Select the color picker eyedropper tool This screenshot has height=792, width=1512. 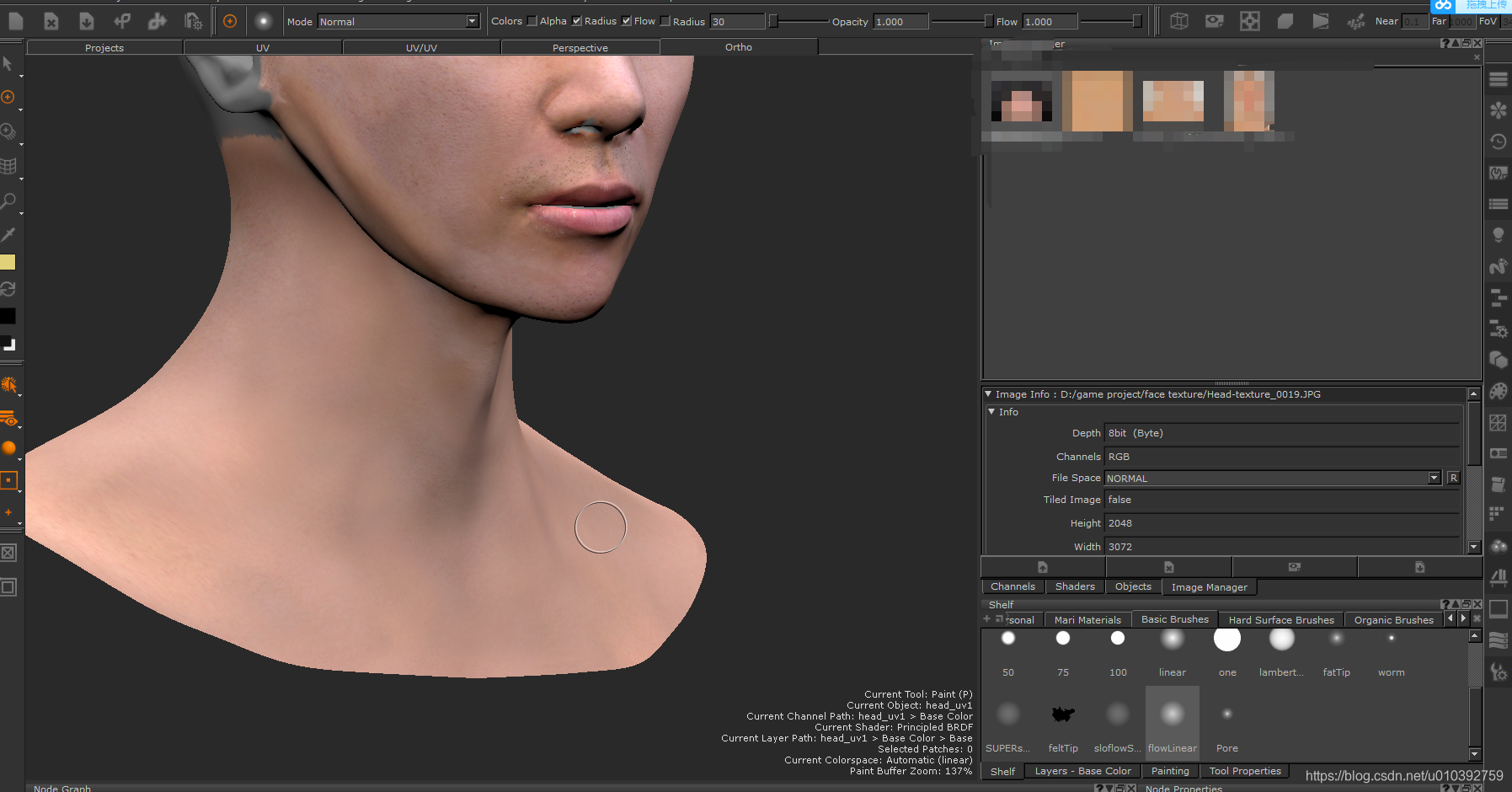tap(8, 234)
